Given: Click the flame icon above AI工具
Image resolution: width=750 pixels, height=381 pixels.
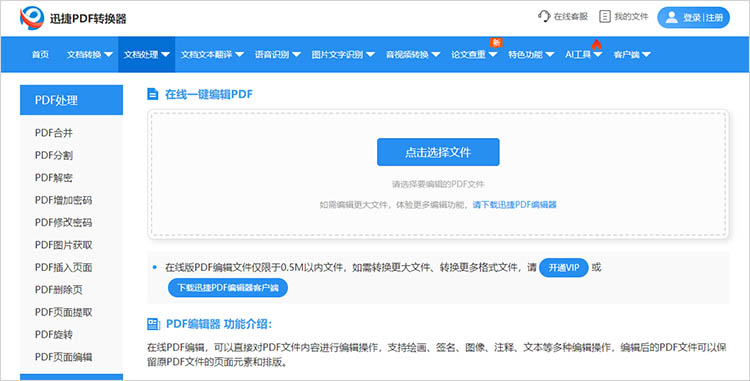Looking at the screenshot, I should click(x=596, y=44).
